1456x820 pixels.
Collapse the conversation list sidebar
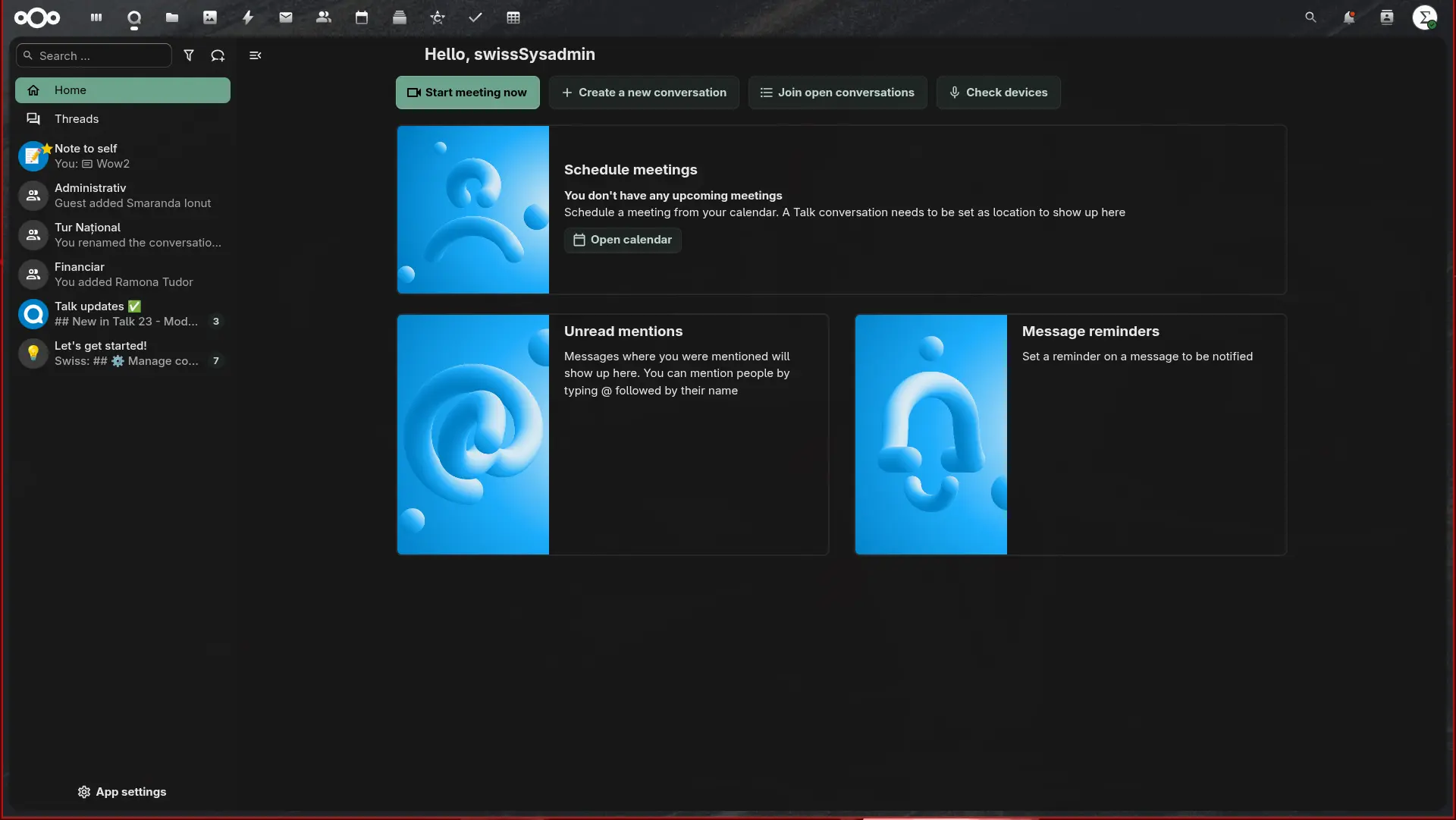point(256,55)
